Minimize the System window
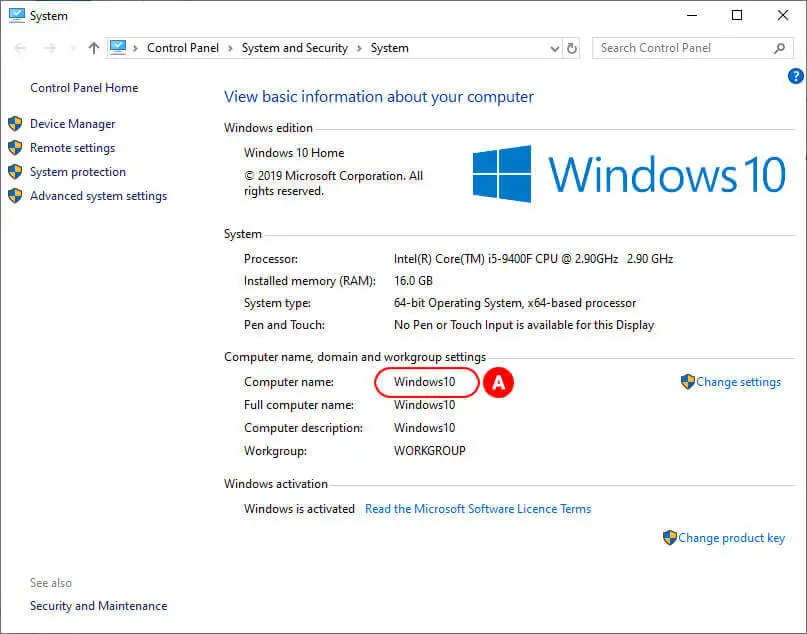The width and height of the screenshot is (807, 634). (692, 15)
